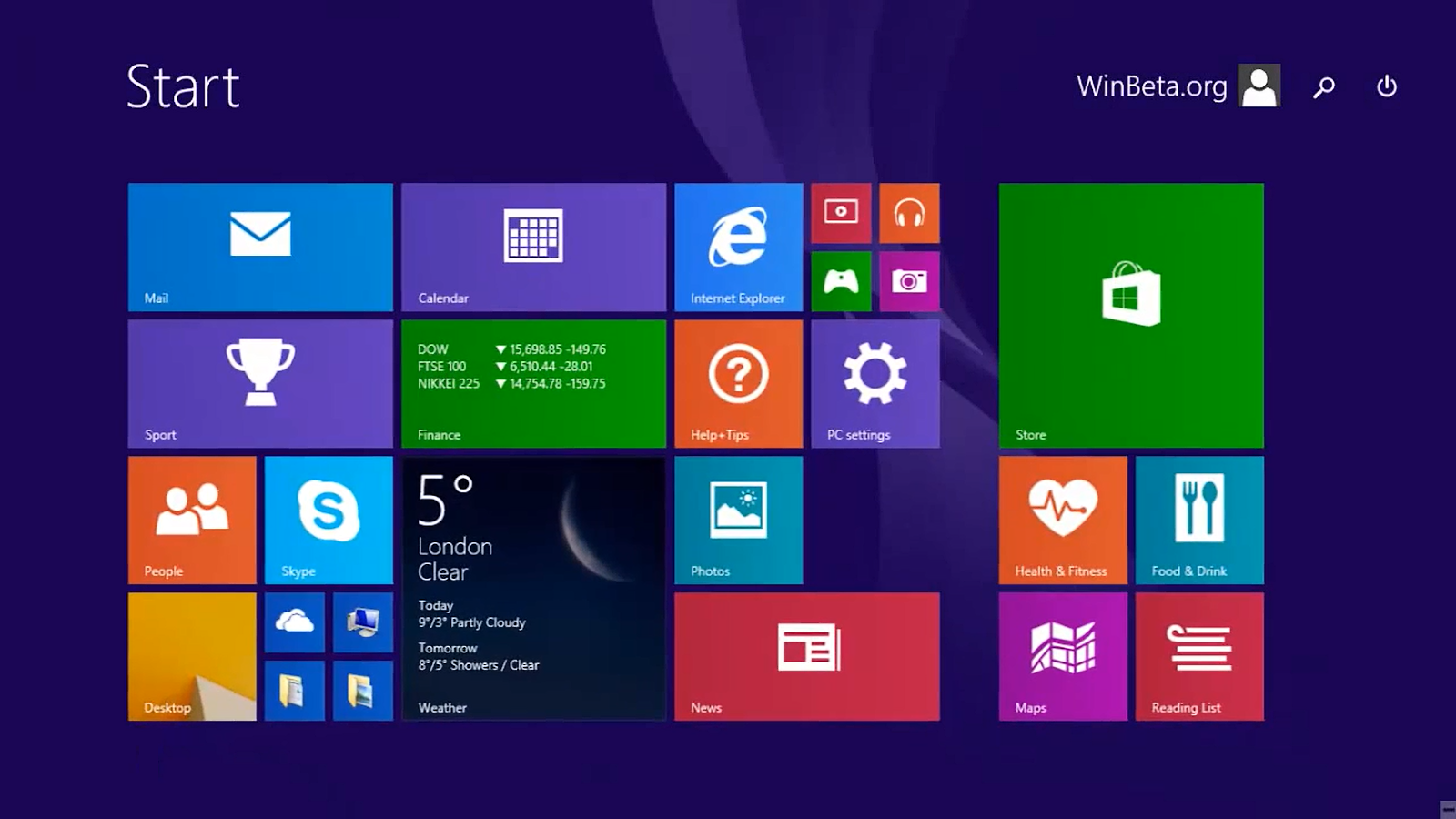Launch the Maps app
The width and height of the screenshot is (1456, 819).
[1062, 656]
